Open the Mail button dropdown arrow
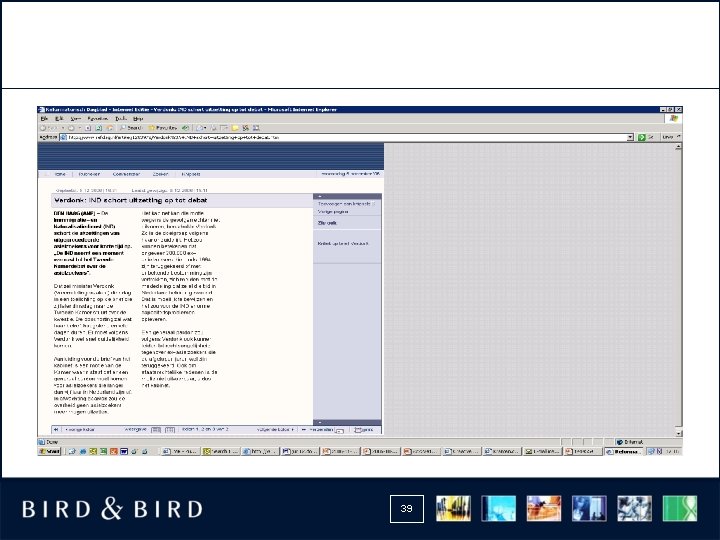Screen dimensions: 720x540 (x=205, y=128)
